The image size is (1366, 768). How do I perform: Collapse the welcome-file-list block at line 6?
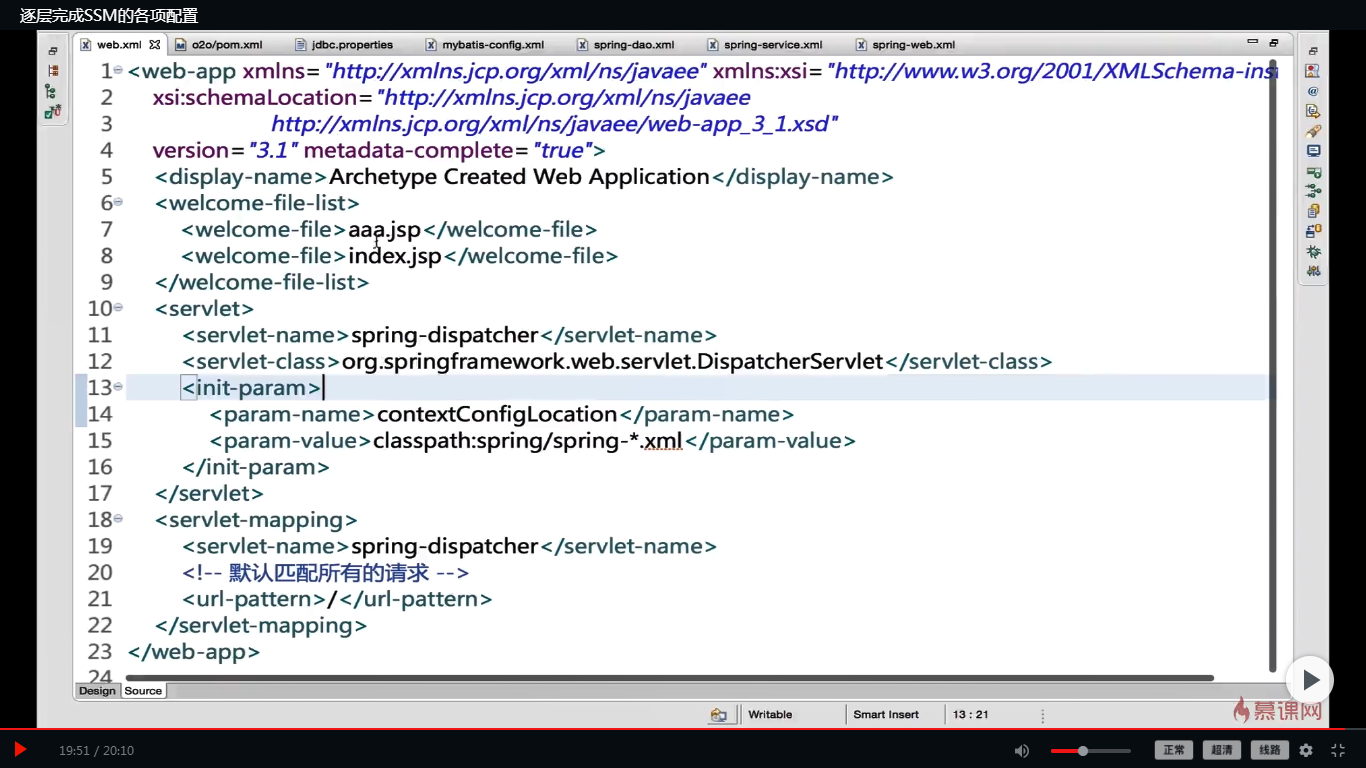click(118, 202)
